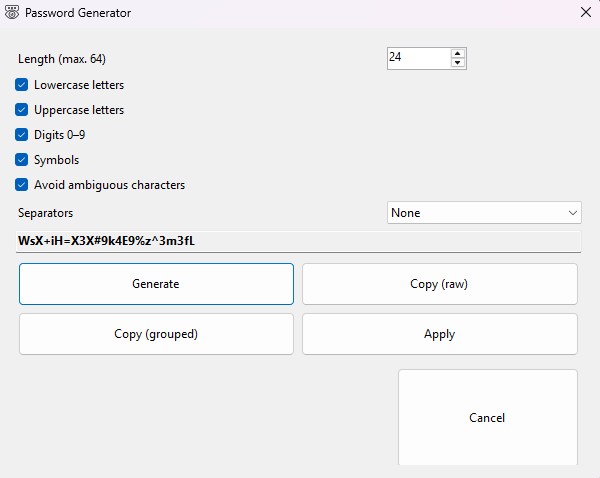Turn off the Symbols checkbox
Screen dimensions: 600x478
tap(22, 160)
